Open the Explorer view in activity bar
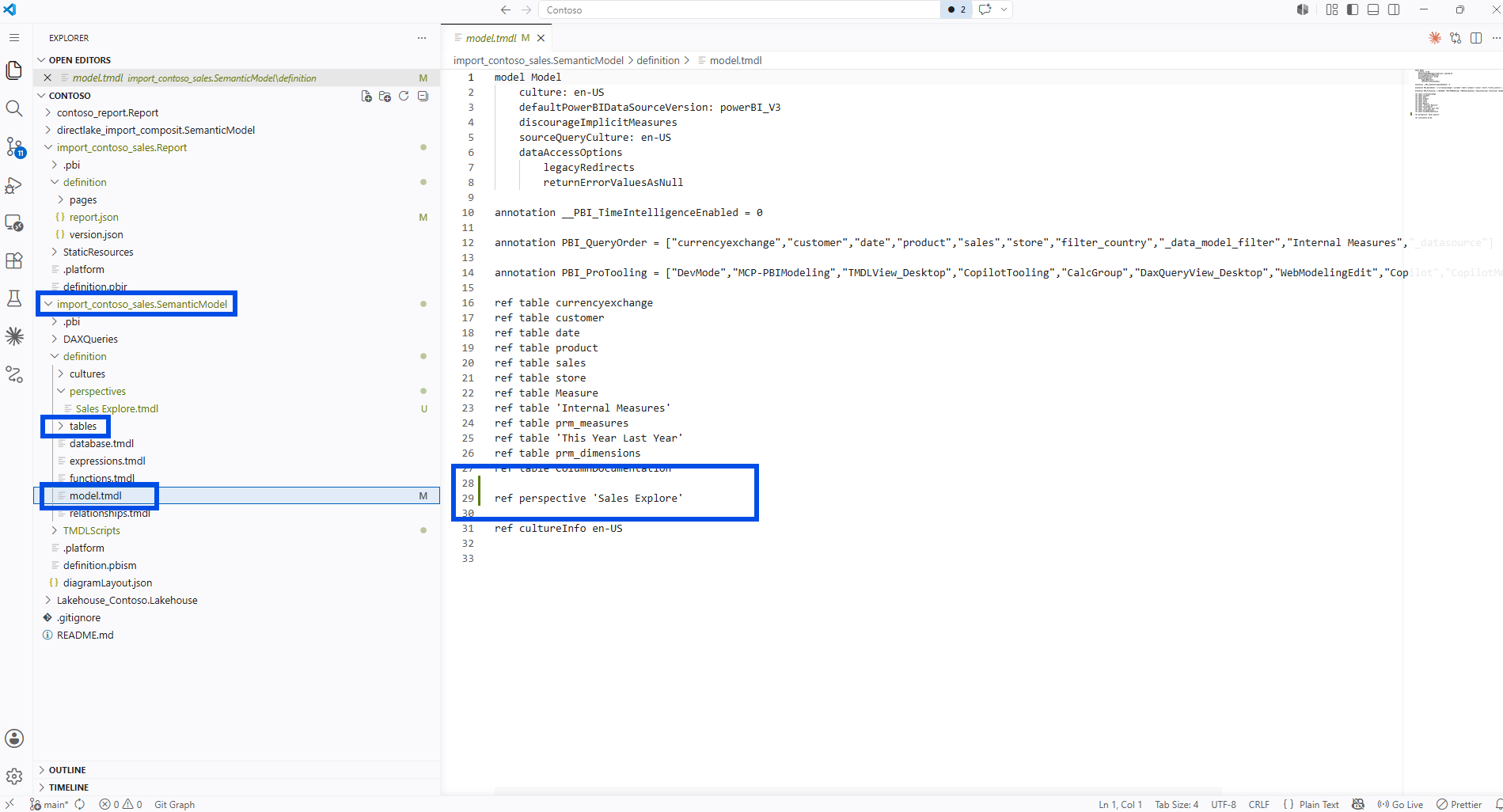The width and height of the screenshot is (1503, 812). [x=14, y=70]
